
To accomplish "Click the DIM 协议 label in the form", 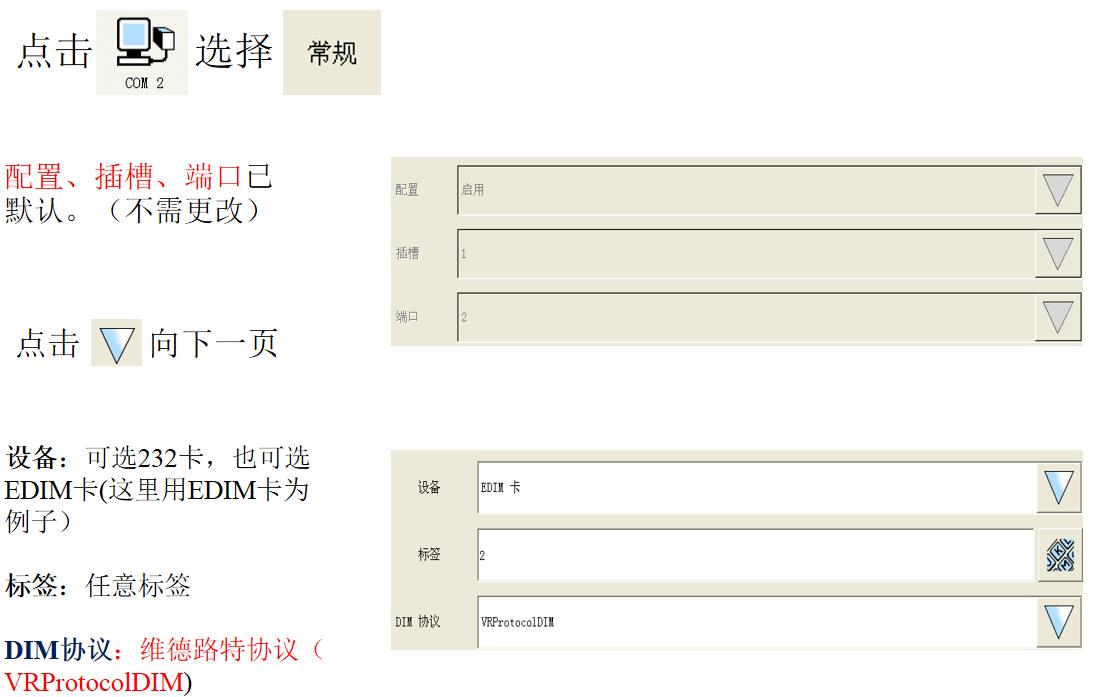I will pyautogui.click(x=418, y=622).
